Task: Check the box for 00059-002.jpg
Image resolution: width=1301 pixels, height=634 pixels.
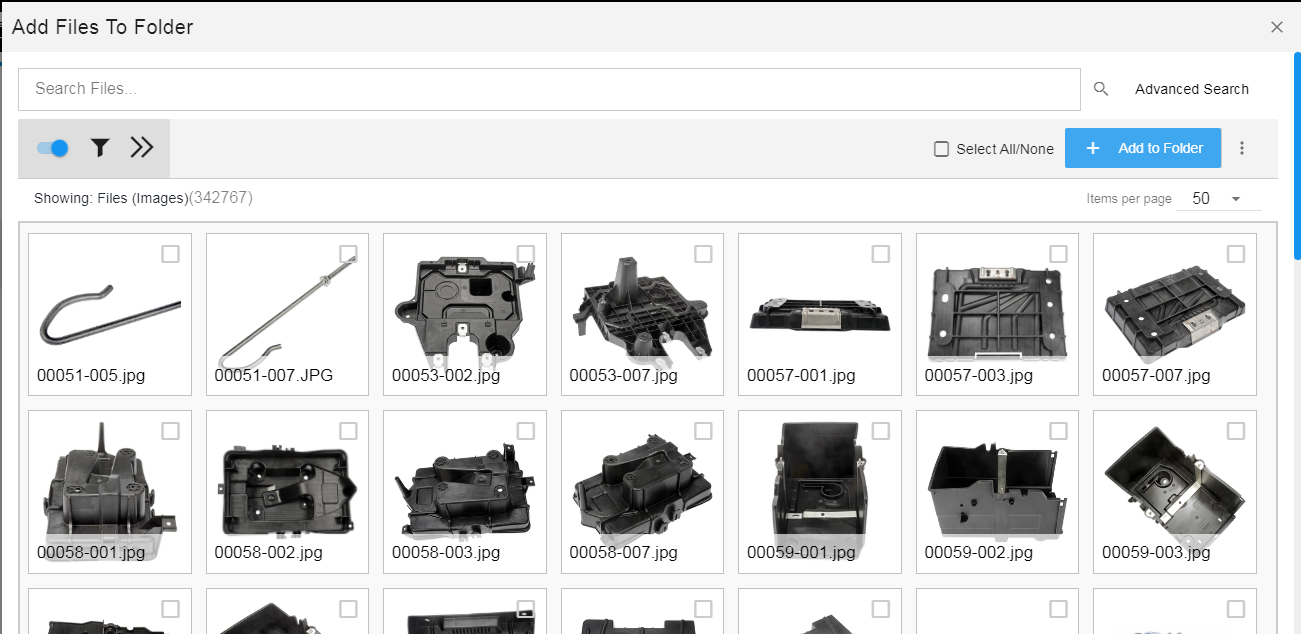Action: [1058, 431]
